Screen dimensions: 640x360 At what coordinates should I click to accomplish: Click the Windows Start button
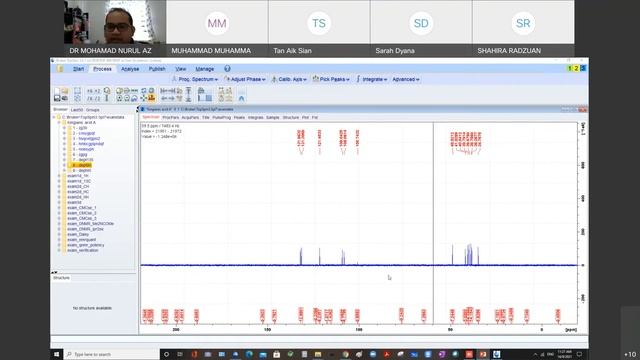(57, 354)
